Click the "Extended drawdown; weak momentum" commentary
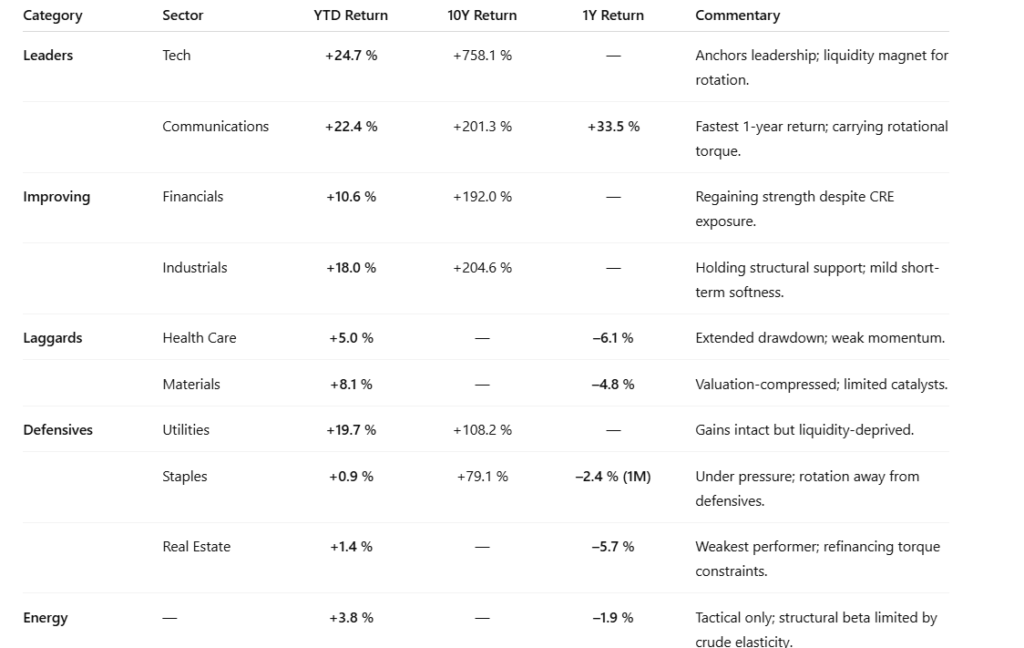 point(820,338)
